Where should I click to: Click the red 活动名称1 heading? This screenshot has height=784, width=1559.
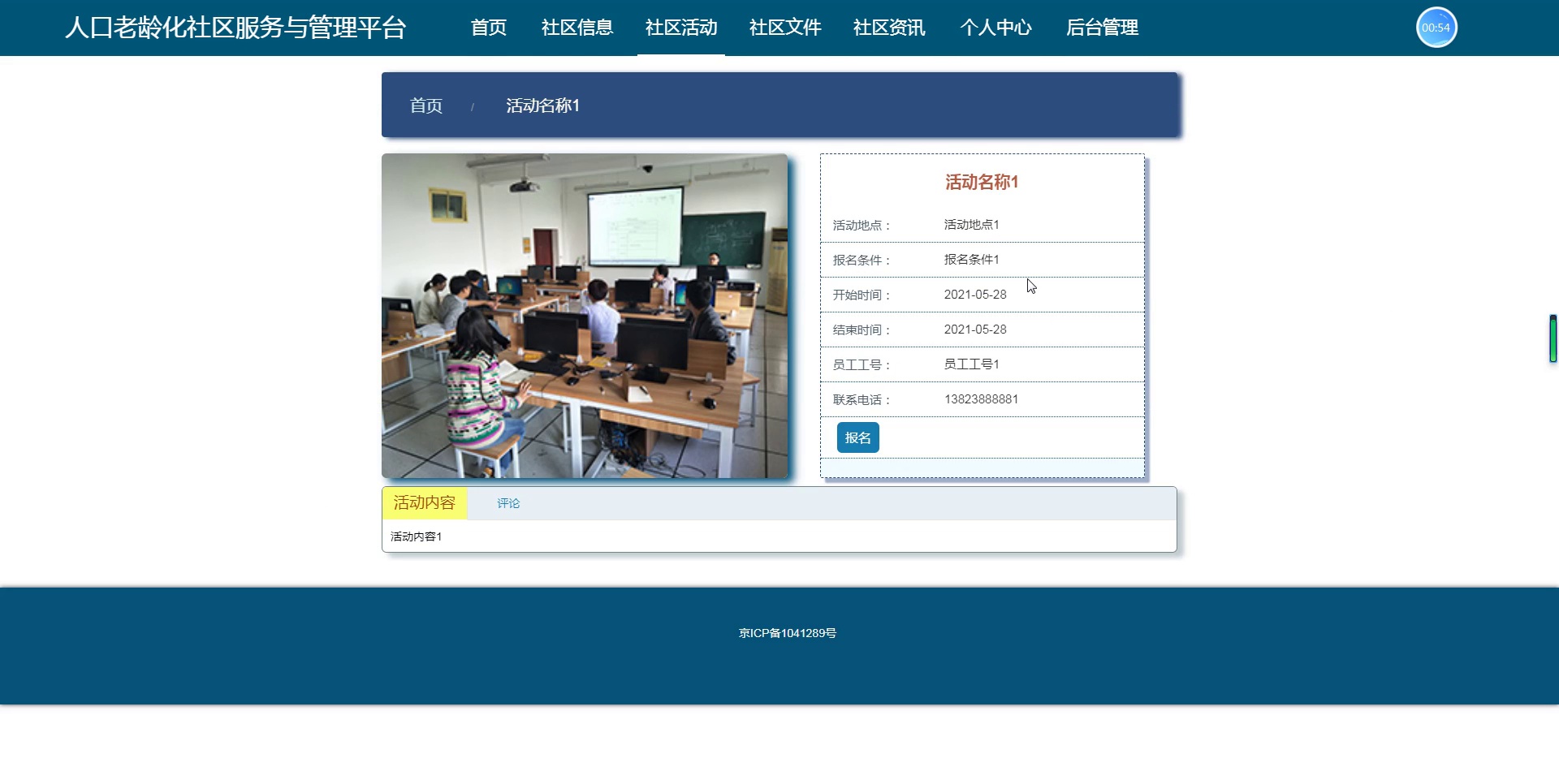pyautogui.click(x=982, y=182)
